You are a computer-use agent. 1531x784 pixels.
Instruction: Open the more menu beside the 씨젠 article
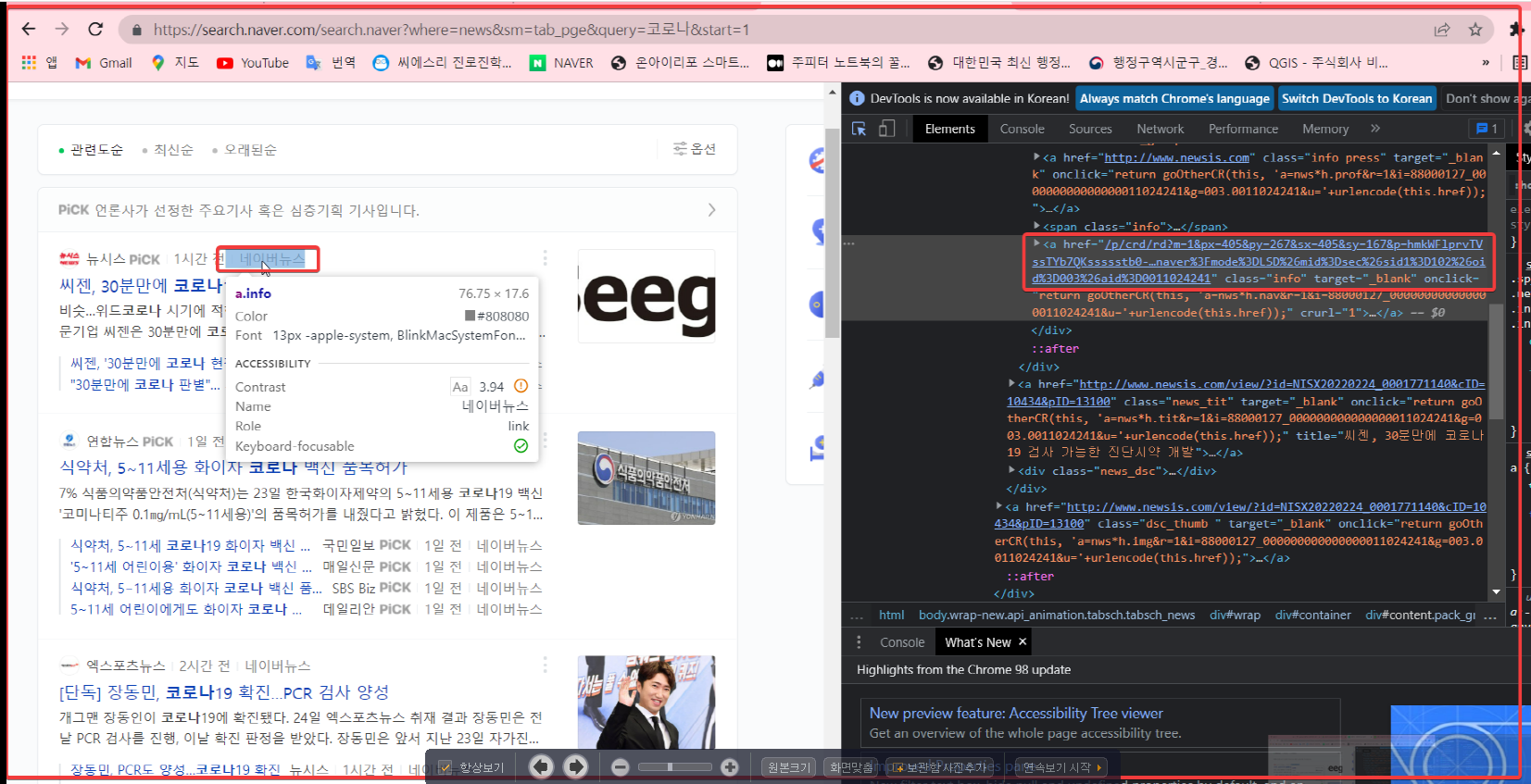coord(545,257)
